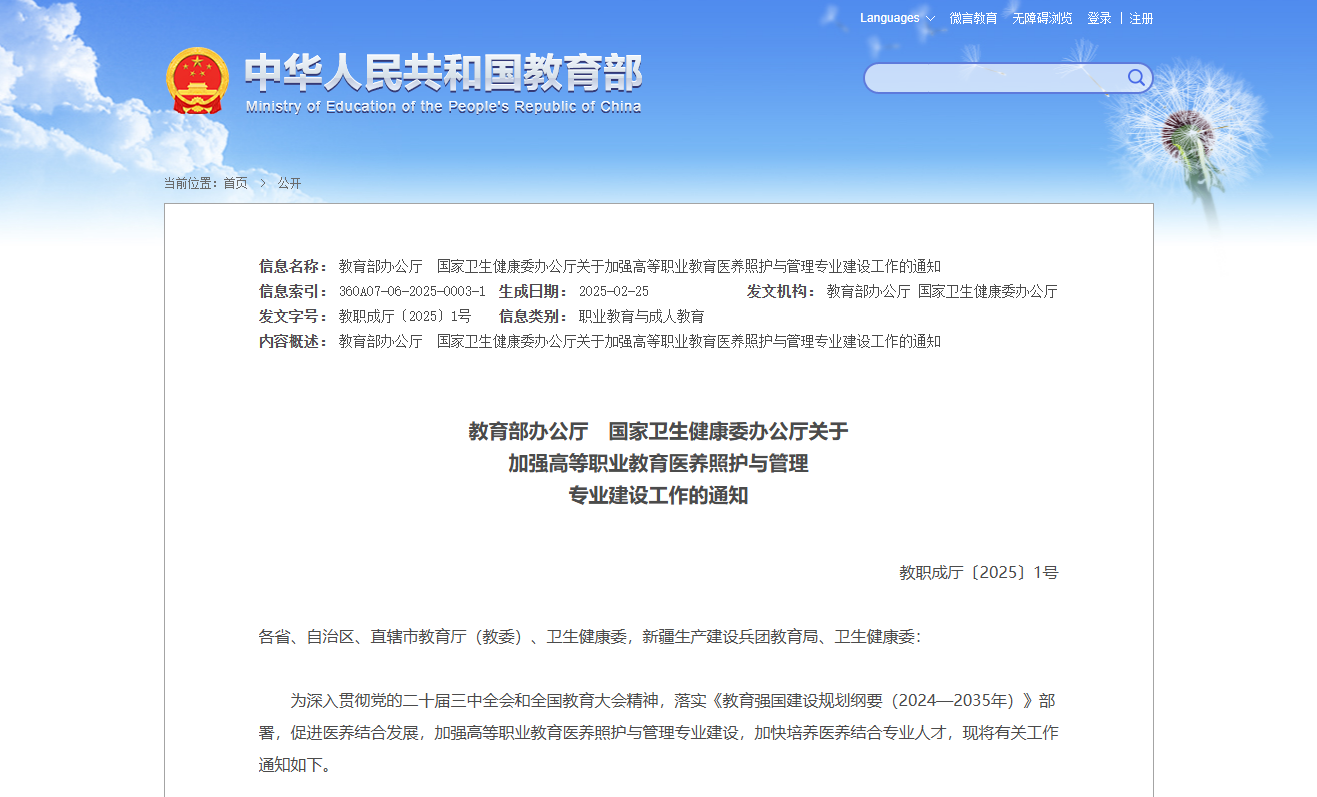
Task: Click the national emblem logo
Action: [x=197, y=81]
